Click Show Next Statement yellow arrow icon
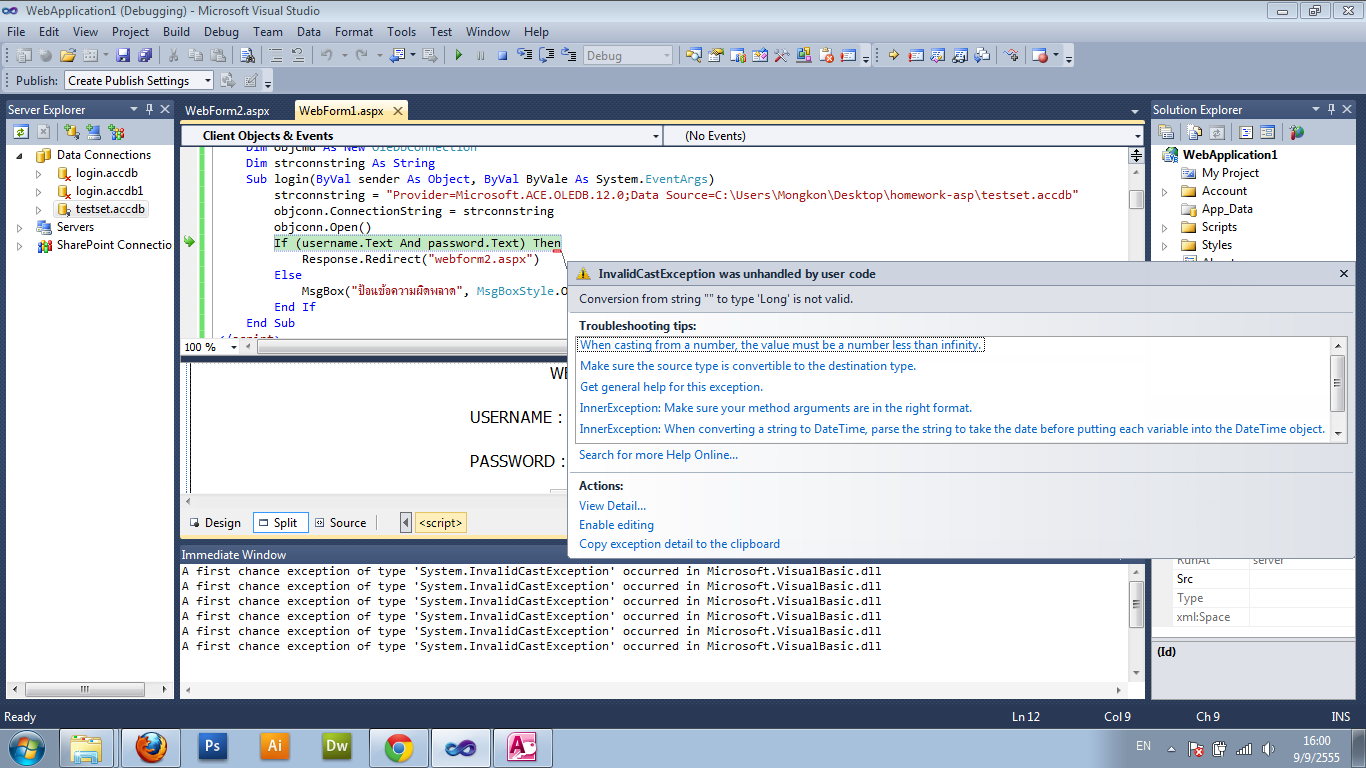The image size is (1366, 768). coord(893,56)
